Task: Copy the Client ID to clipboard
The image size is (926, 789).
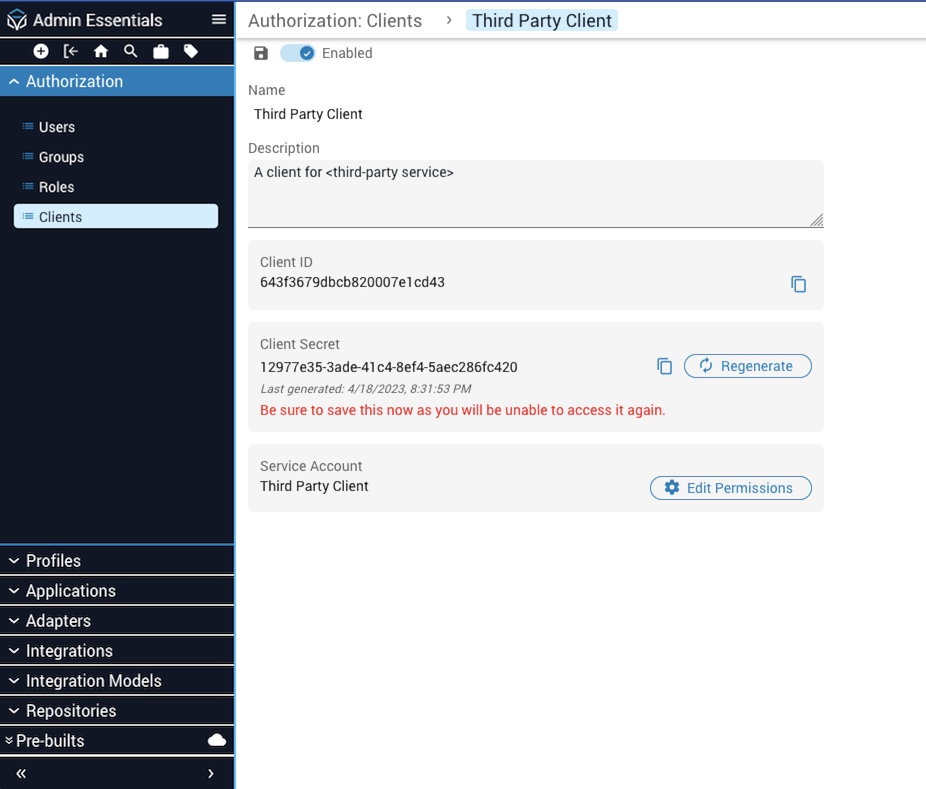Action: coord(798,284)
